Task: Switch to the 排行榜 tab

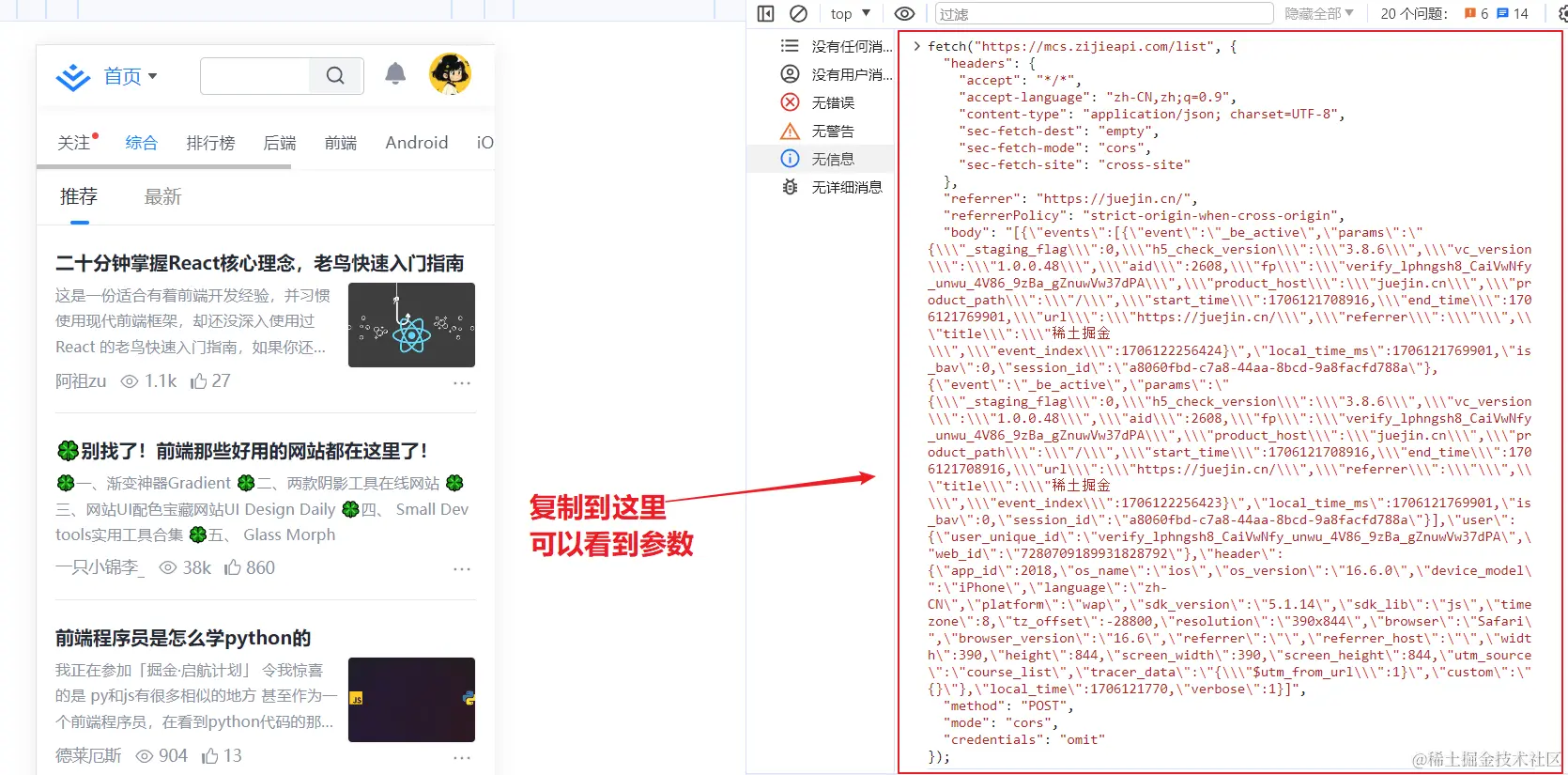Action: click(x=210, y=143)
